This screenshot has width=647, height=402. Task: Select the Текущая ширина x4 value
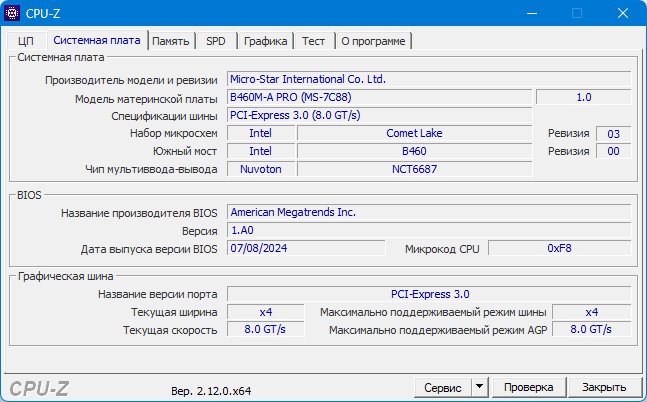point(265,312)
